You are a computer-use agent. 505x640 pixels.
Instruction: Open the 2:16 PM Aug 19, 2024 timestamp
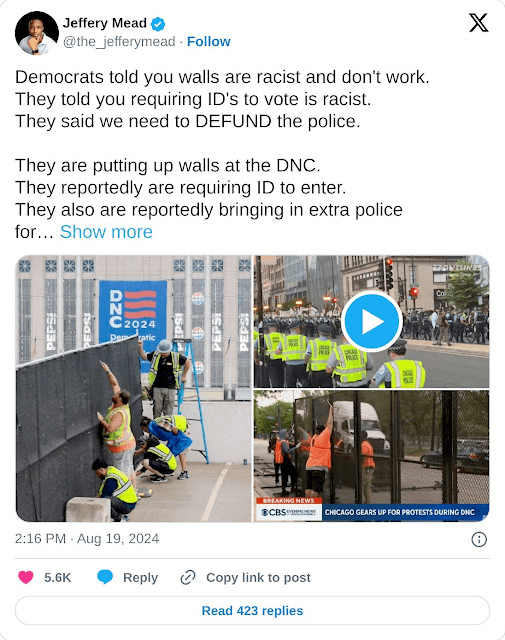click(x=87, y=539)
